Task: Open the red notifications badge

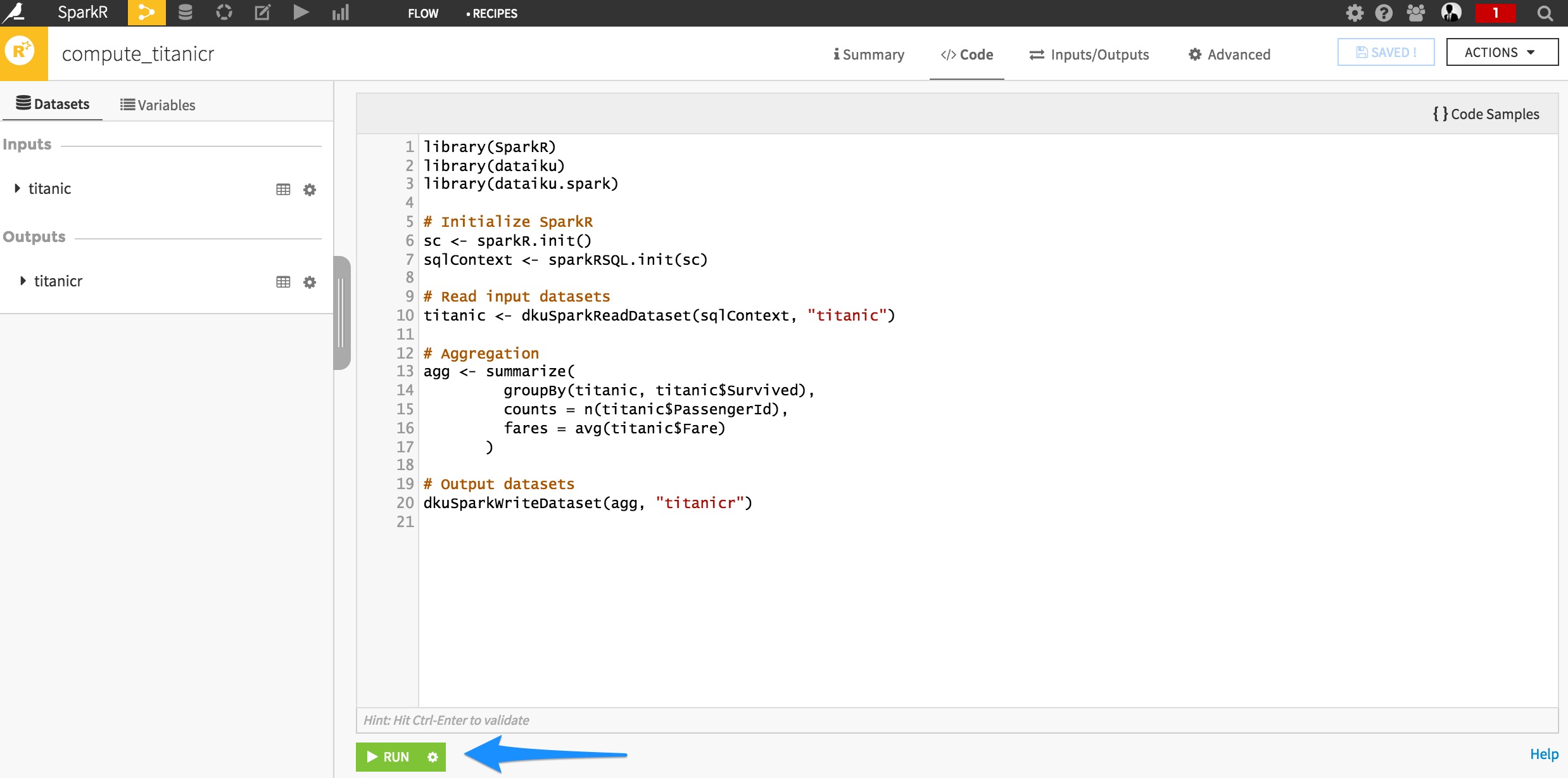Action: click(1496, 13)
